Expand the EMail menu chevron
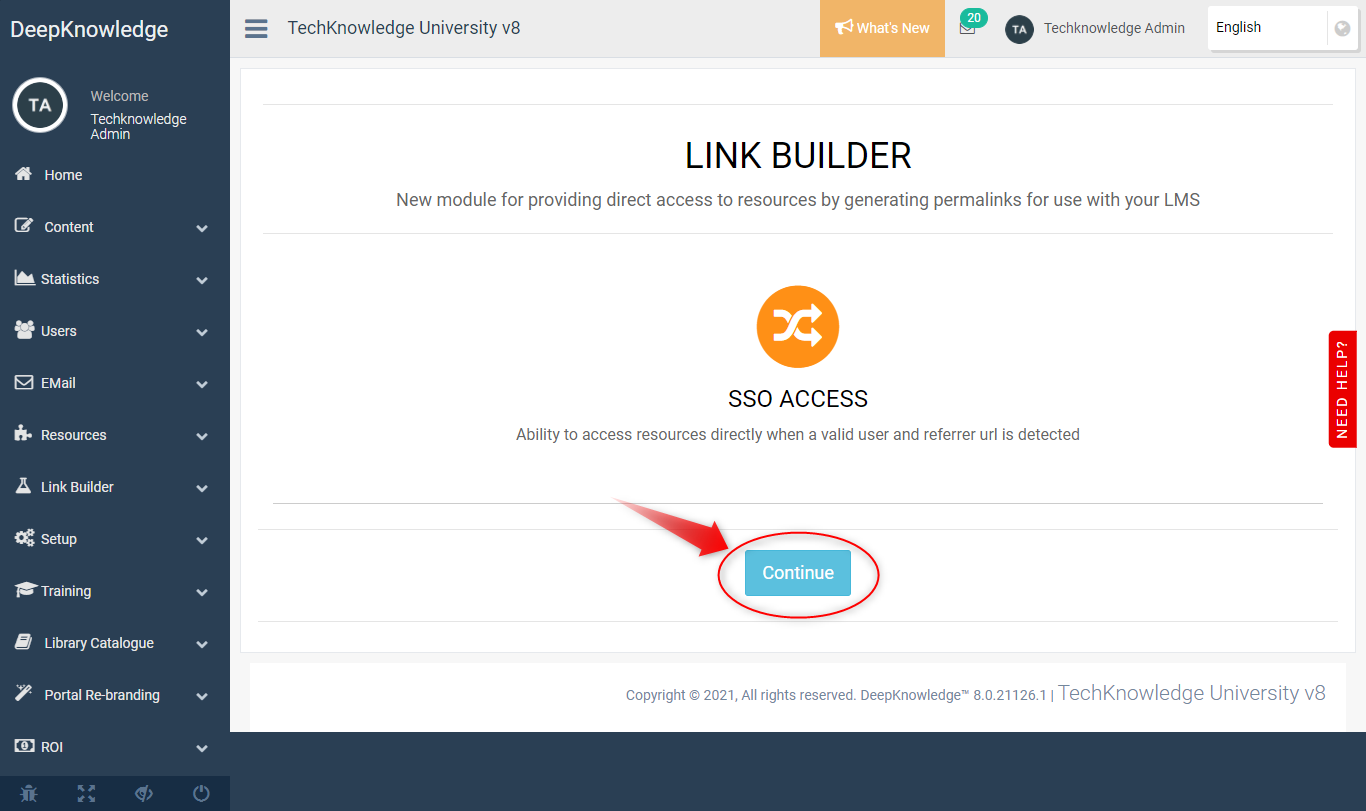This screenshot has width=1366, height=811. pyautogui.click(x=202, y=384)
